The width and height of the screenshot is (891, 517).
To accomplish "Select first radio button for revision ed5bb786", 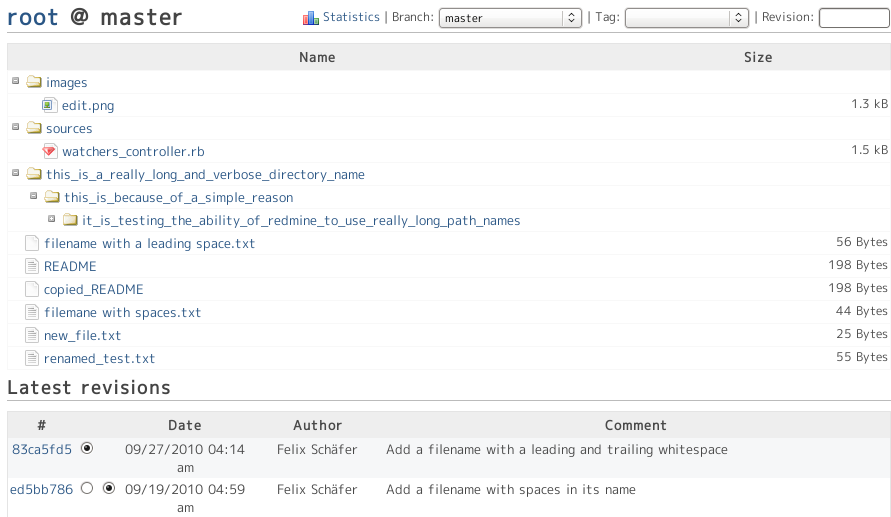I will [x=87, y=488].
